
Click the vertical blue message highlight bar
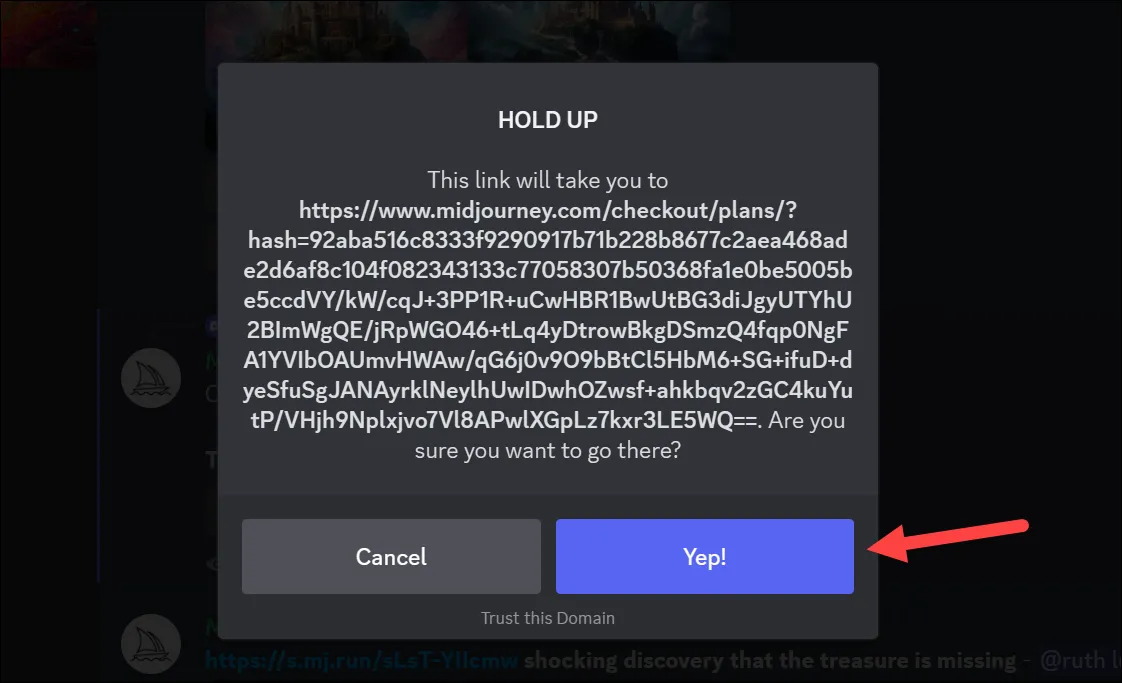pos(98,444)
